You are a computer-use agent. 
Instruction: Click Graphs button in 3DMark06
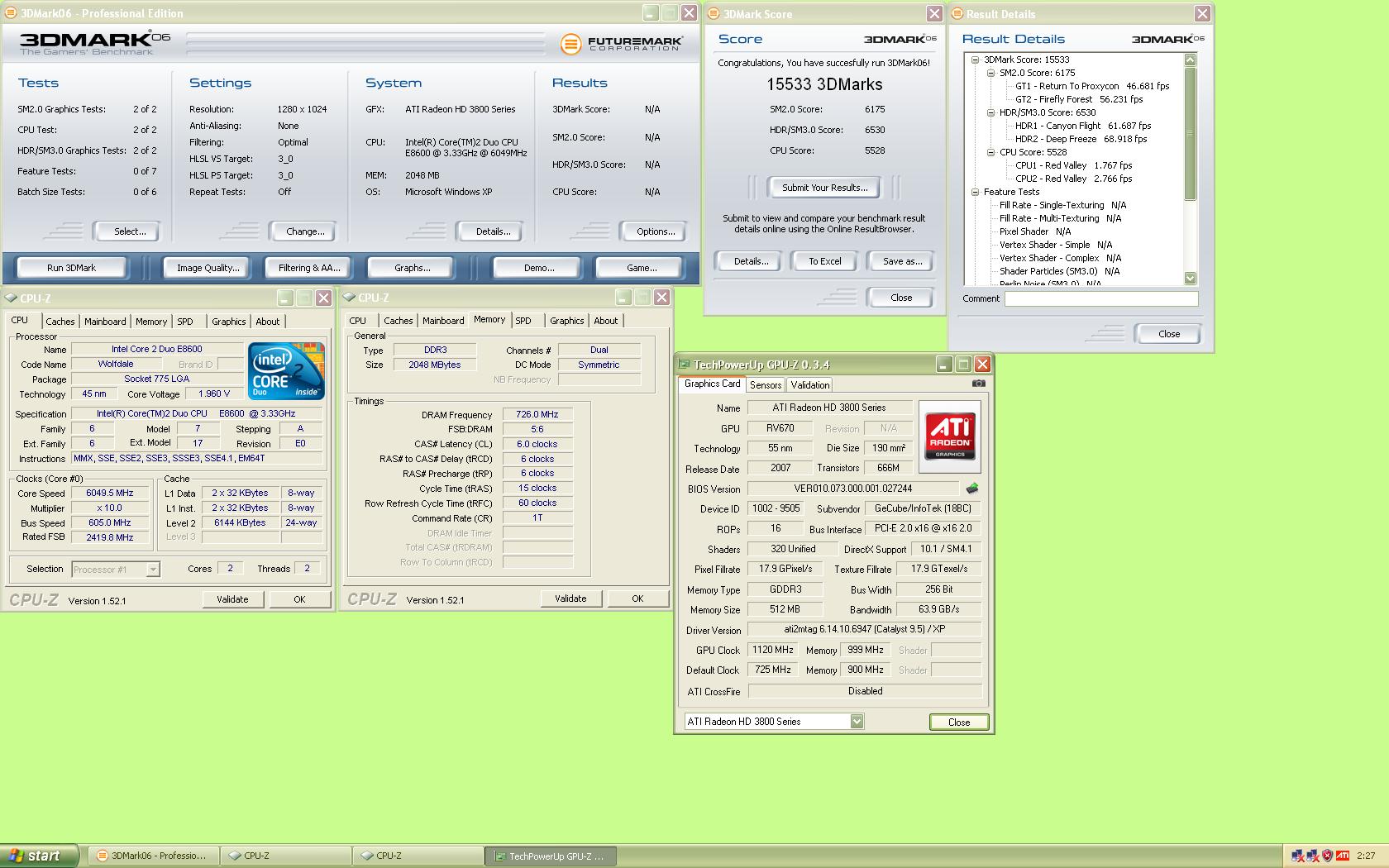412,268
